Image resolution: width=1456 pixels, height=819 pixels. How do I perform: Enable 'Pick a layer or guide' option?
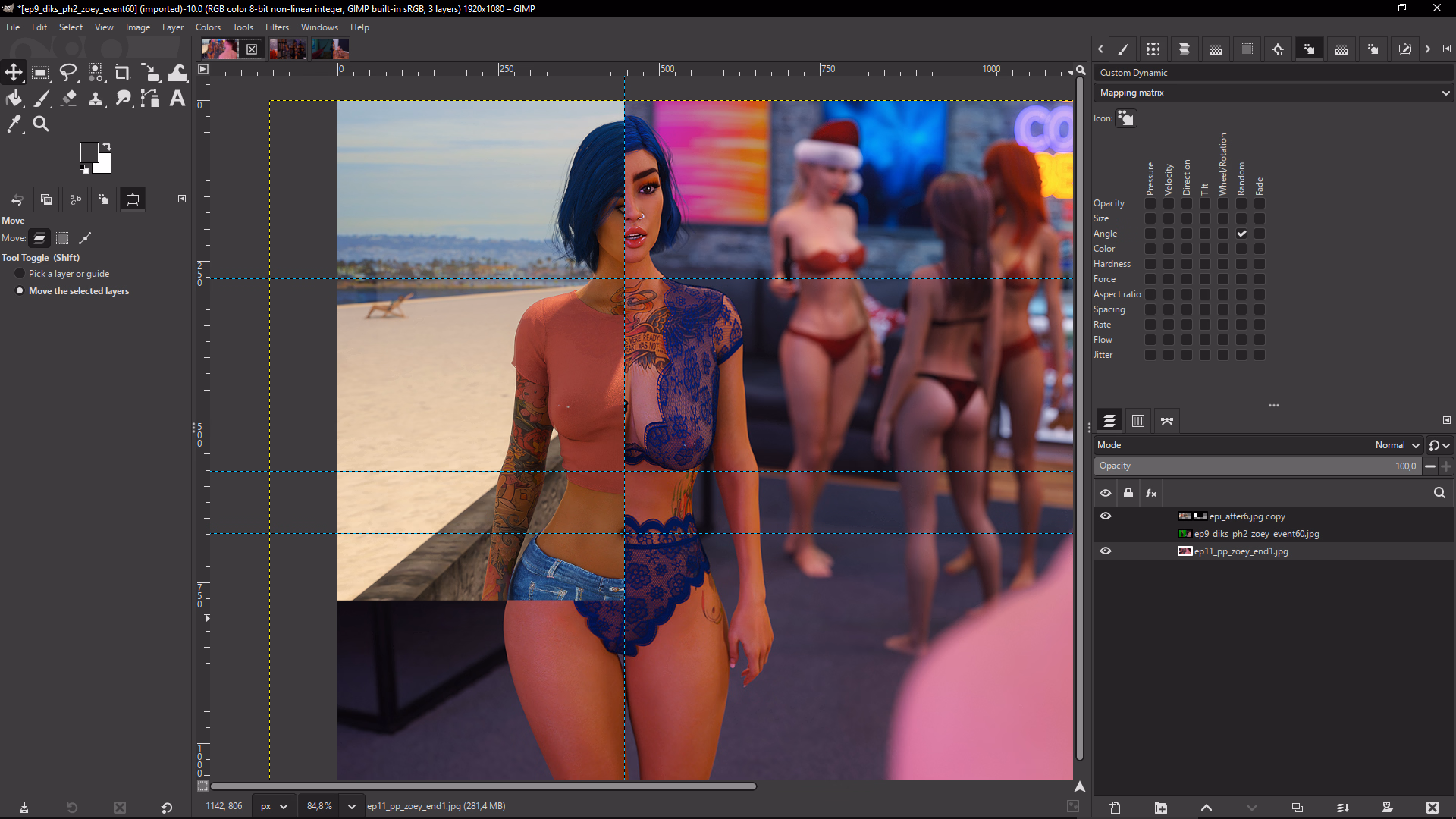(20, 274)
